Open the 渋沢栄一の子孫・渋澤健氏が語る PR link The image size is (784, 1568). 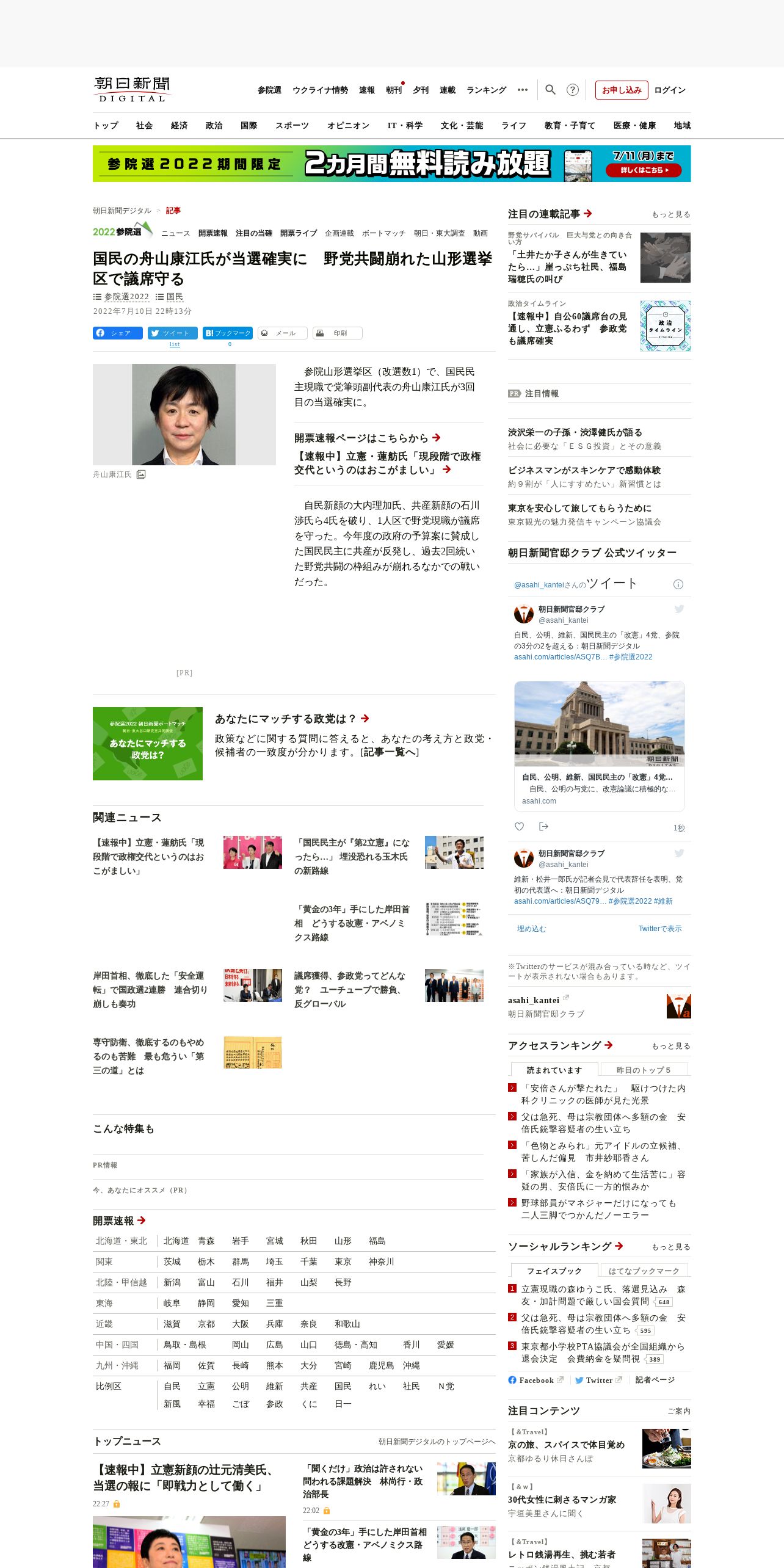coord(575,432)
